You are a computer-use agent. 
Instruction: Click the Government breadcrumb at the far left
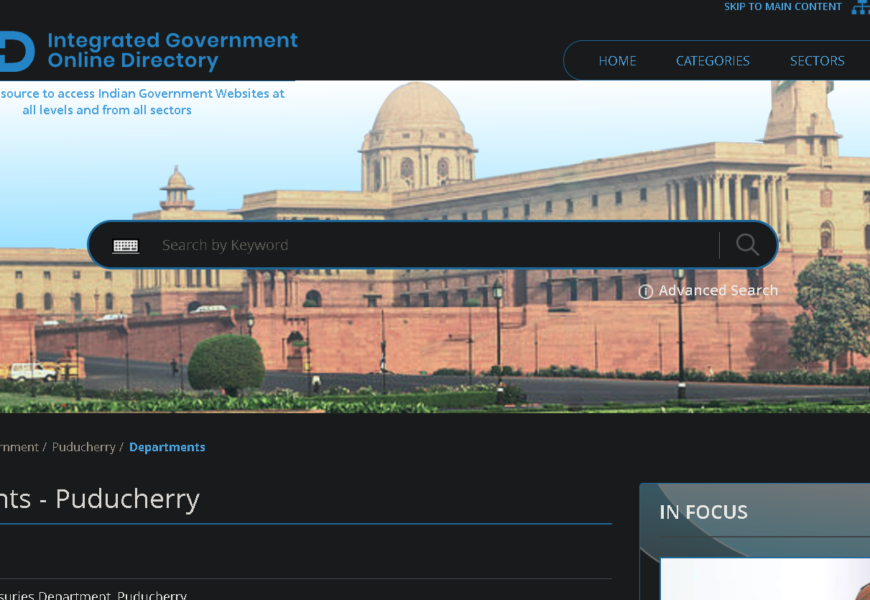[x=19, y=447]
